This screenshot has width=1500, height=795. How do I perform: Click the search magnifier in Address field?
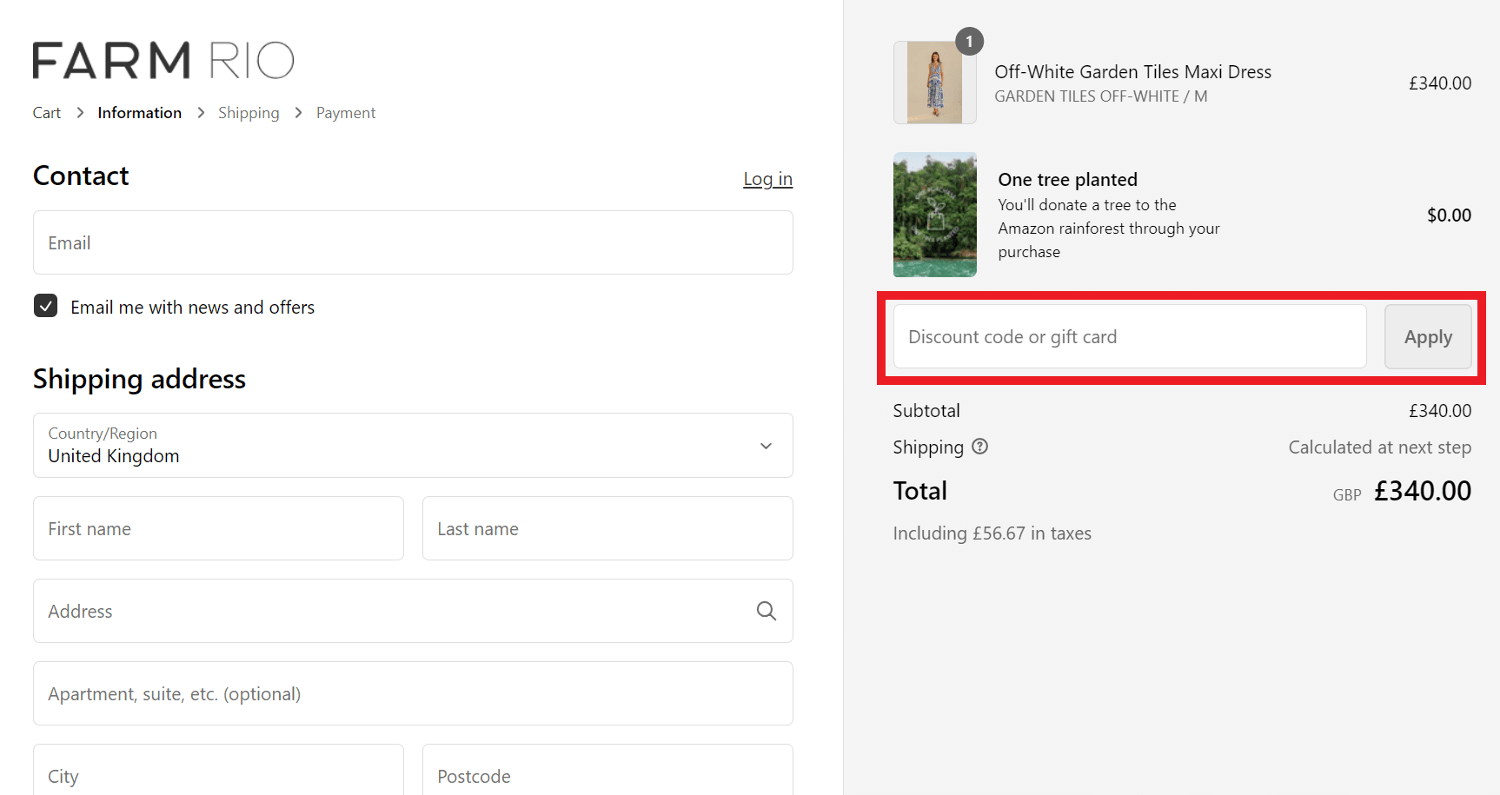pyautogui.click(x=766, y=611)
